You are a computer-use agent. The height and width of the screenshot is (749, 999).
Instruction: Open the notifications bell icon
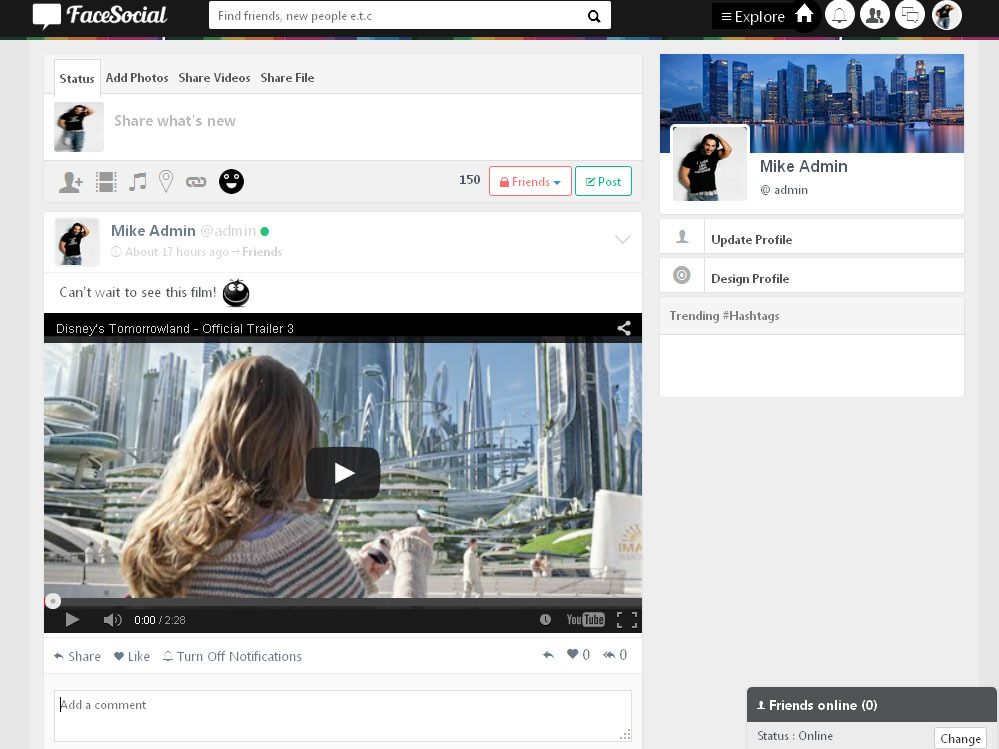pyautogui.click(x=840, y=15)
